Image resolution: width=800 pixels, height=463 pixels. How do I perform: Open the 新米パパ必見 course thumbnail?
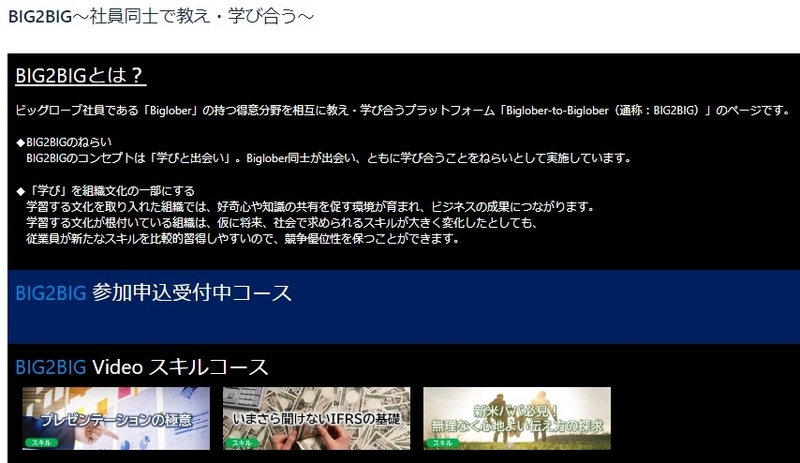click(x=517, y=418)
